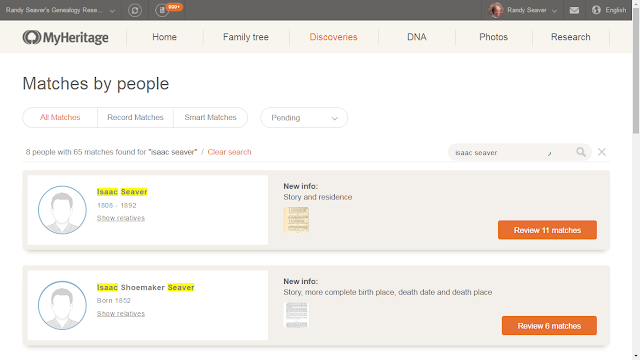The width and height of the screenshot is (640, 360).
Task: Switch to Record Matches tab
Action: [x=136, y=118]
